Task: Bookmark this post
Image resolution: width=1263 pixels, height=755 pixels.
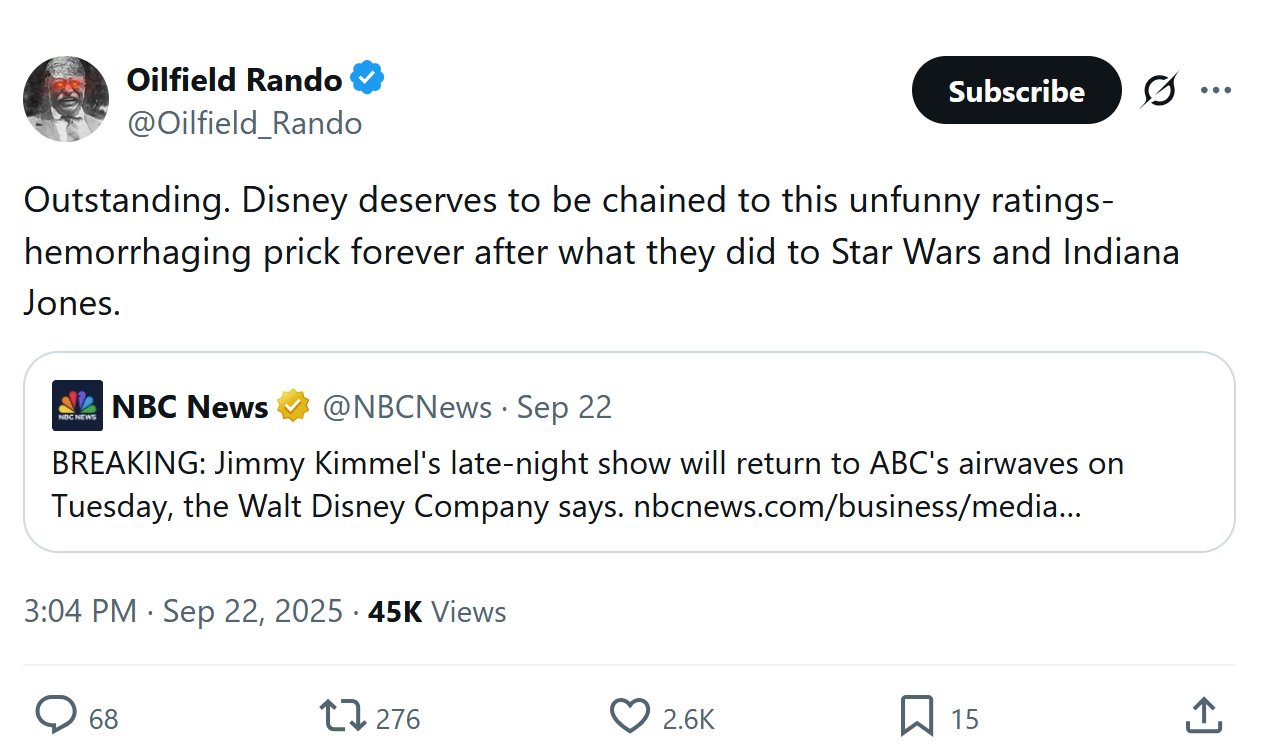Action: [917, 716]
